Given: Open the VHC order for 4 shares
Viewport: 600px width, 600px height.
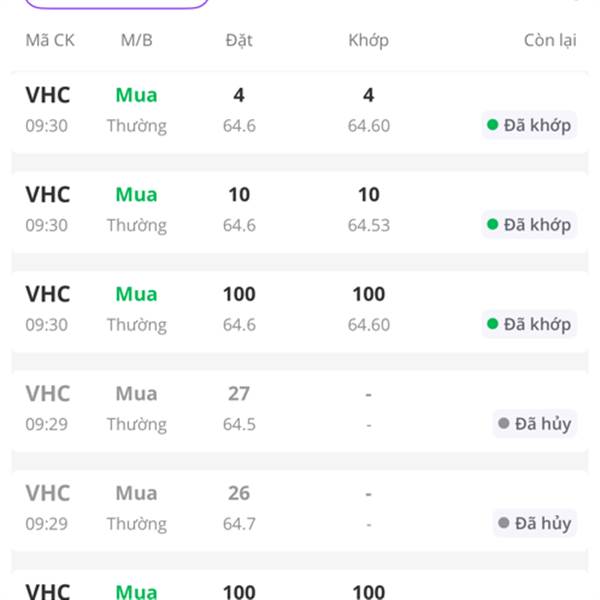Looking at the screenshot, I should click(x=300, y=111).
